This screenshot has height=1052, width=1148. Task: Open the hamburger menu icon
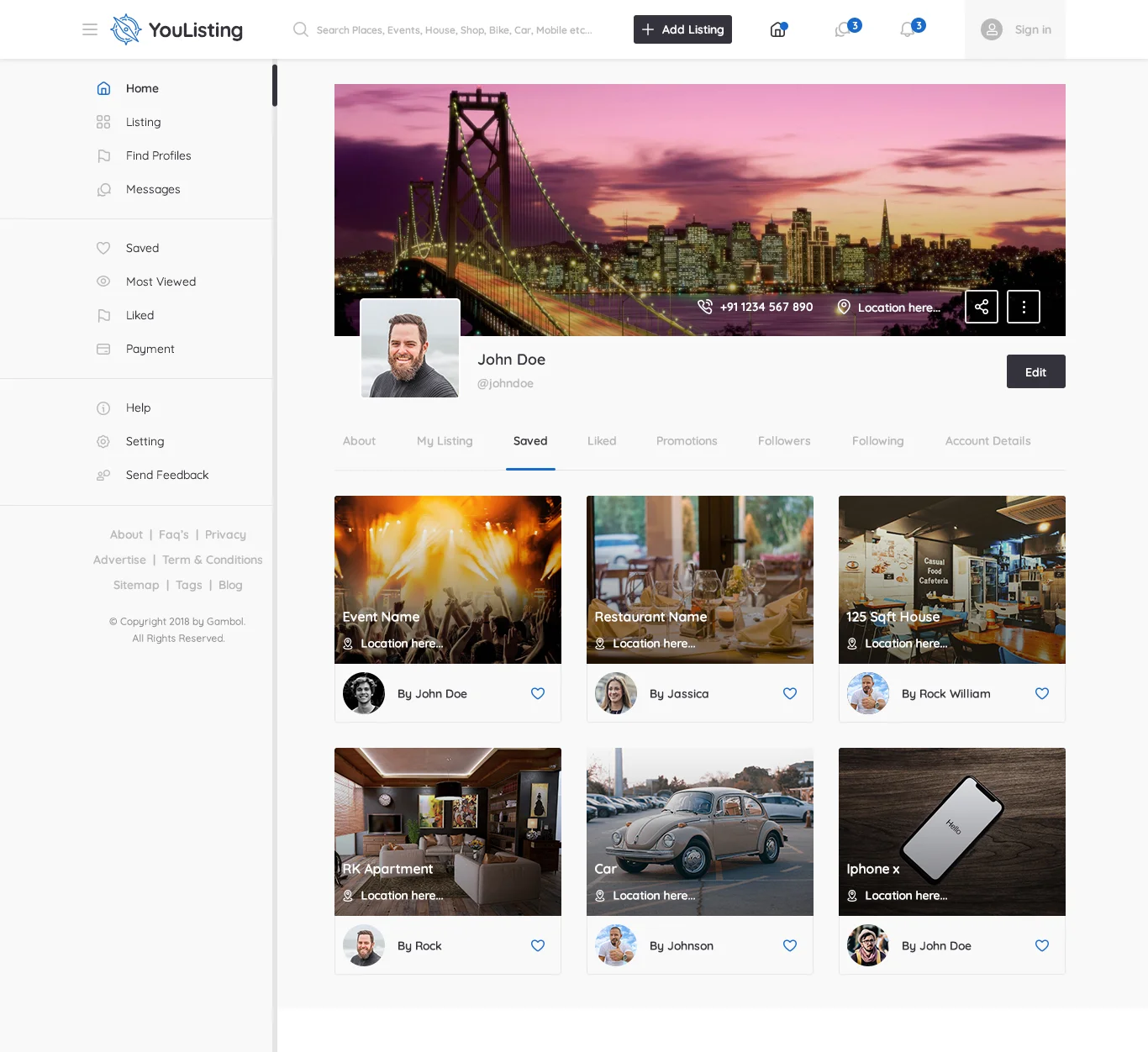(x=90, y=29)
